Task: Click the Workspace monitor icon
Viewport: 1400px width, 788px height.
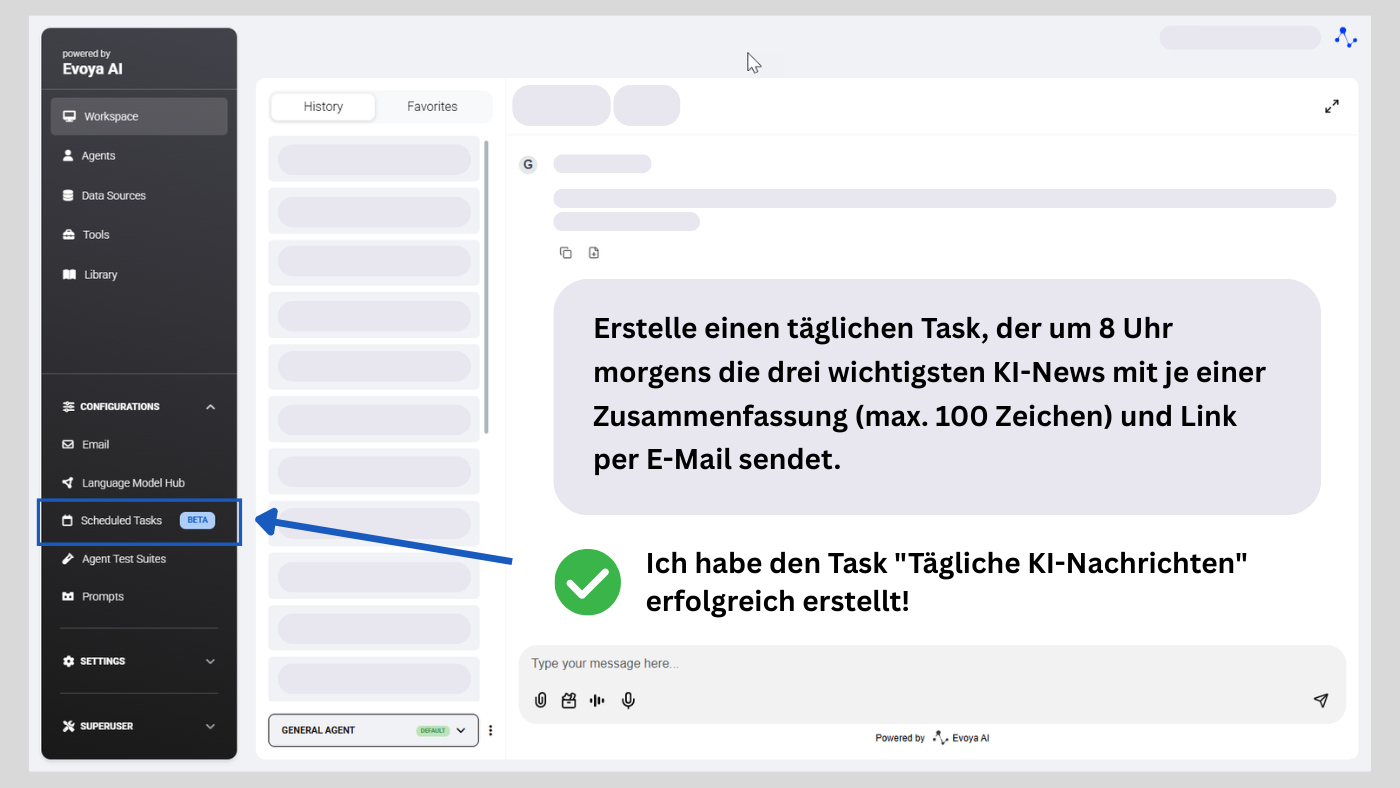Action: coord(69,116)
